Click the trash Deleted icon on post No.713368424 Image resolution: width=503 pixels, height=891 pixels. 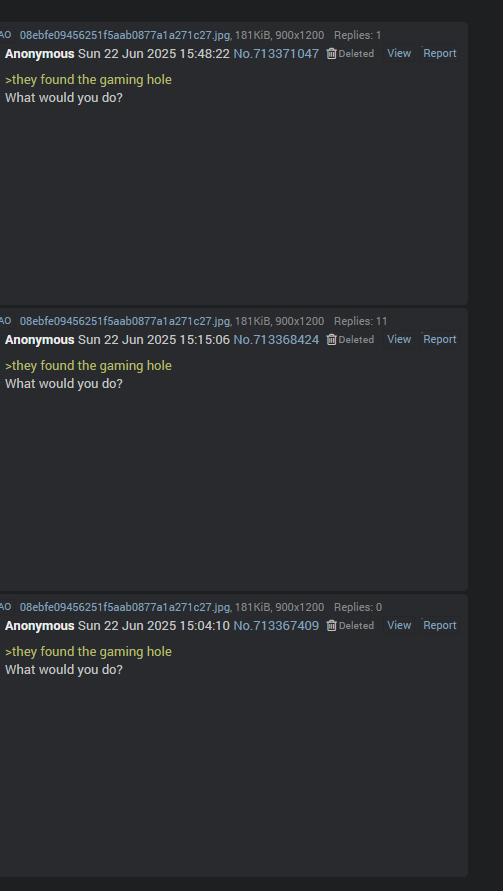pos(331,339)
